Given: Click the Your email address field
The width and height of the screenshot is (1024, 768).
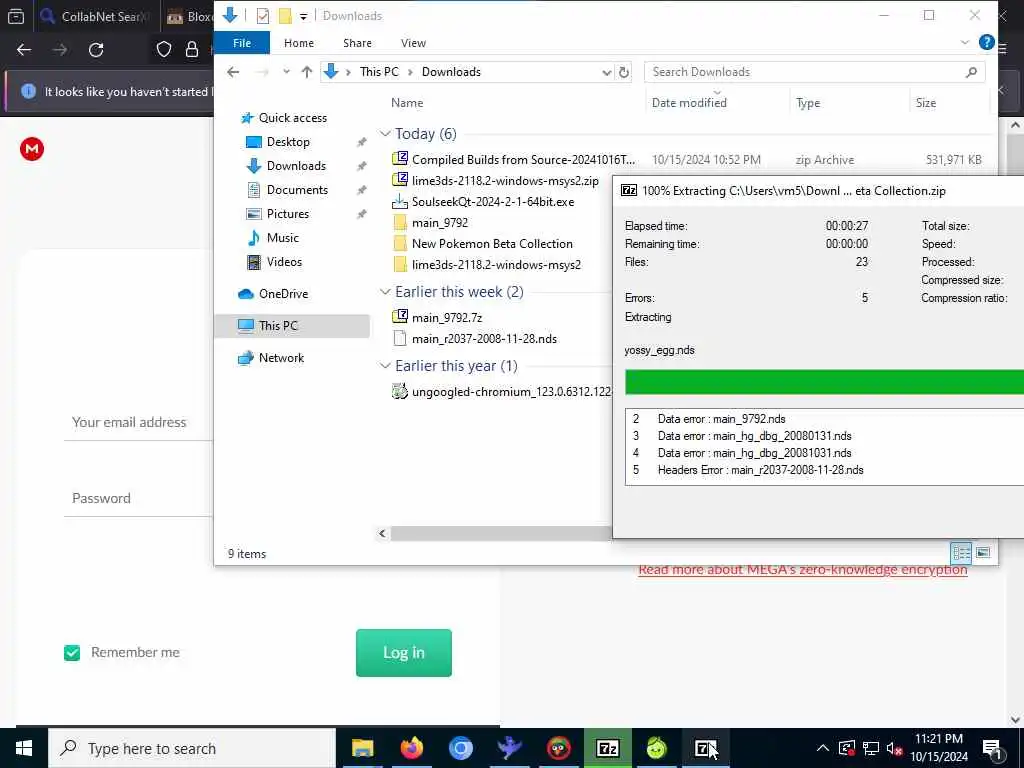Looking at the screenshot, I should point(138,422).
